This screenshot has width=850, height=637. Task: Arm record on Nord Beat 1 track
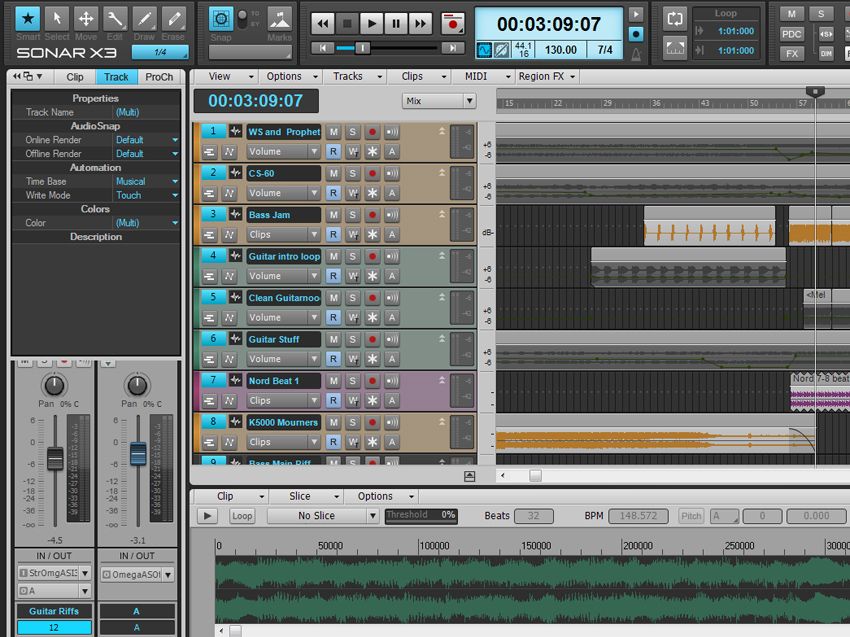pyautogui.click(x=372, y=381)
